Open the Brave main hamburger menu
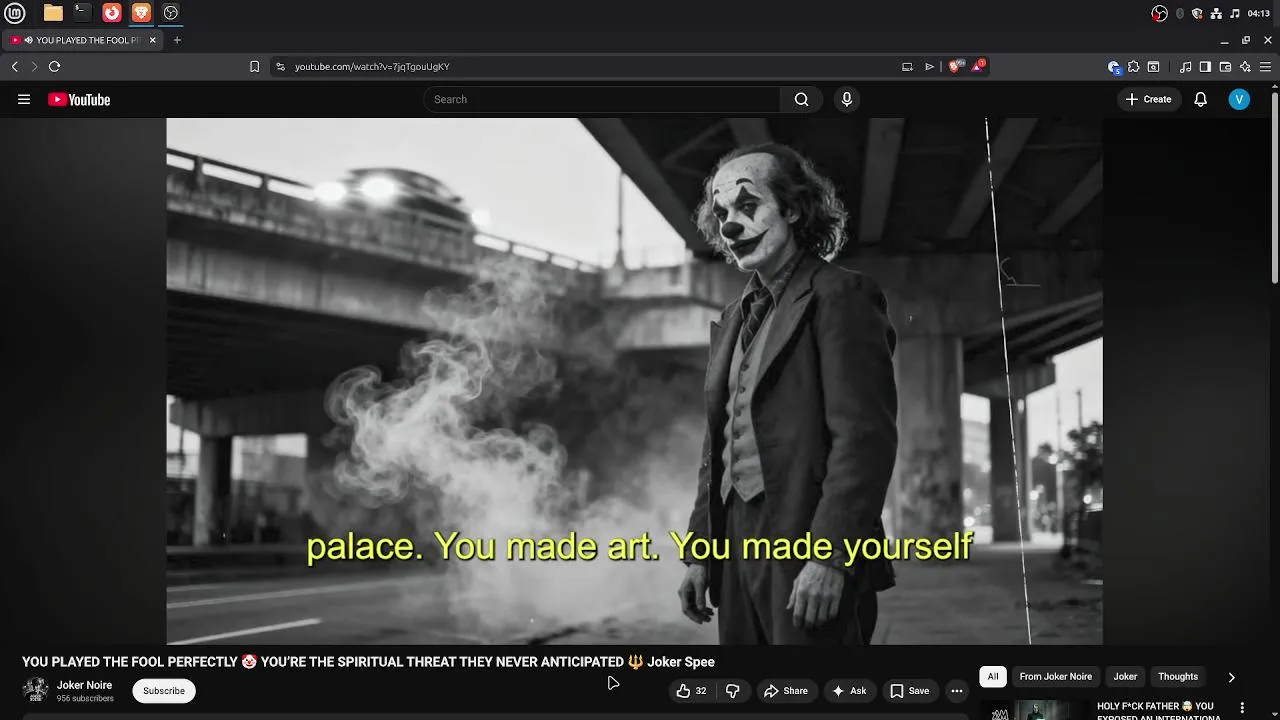 pyautogui.click(x=1265, y=67)
